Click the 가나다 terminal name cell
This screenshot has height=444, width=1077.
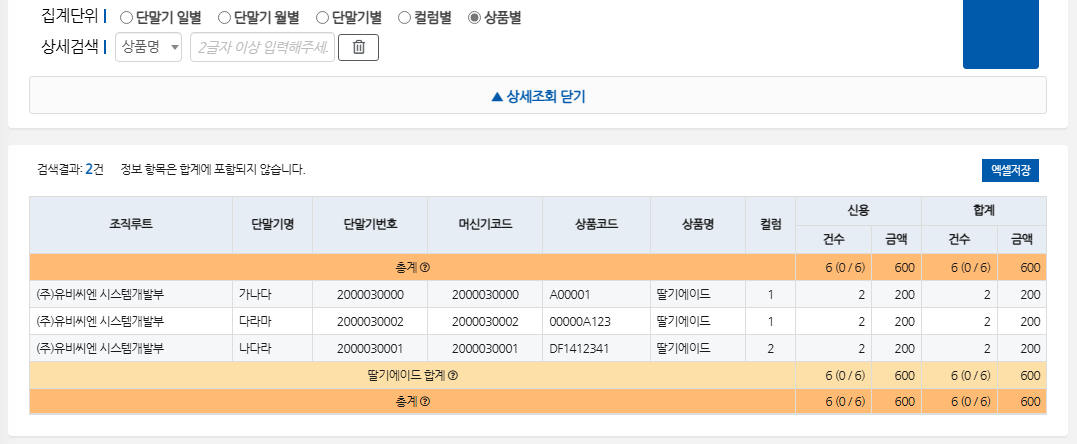(x=273, y=294)
